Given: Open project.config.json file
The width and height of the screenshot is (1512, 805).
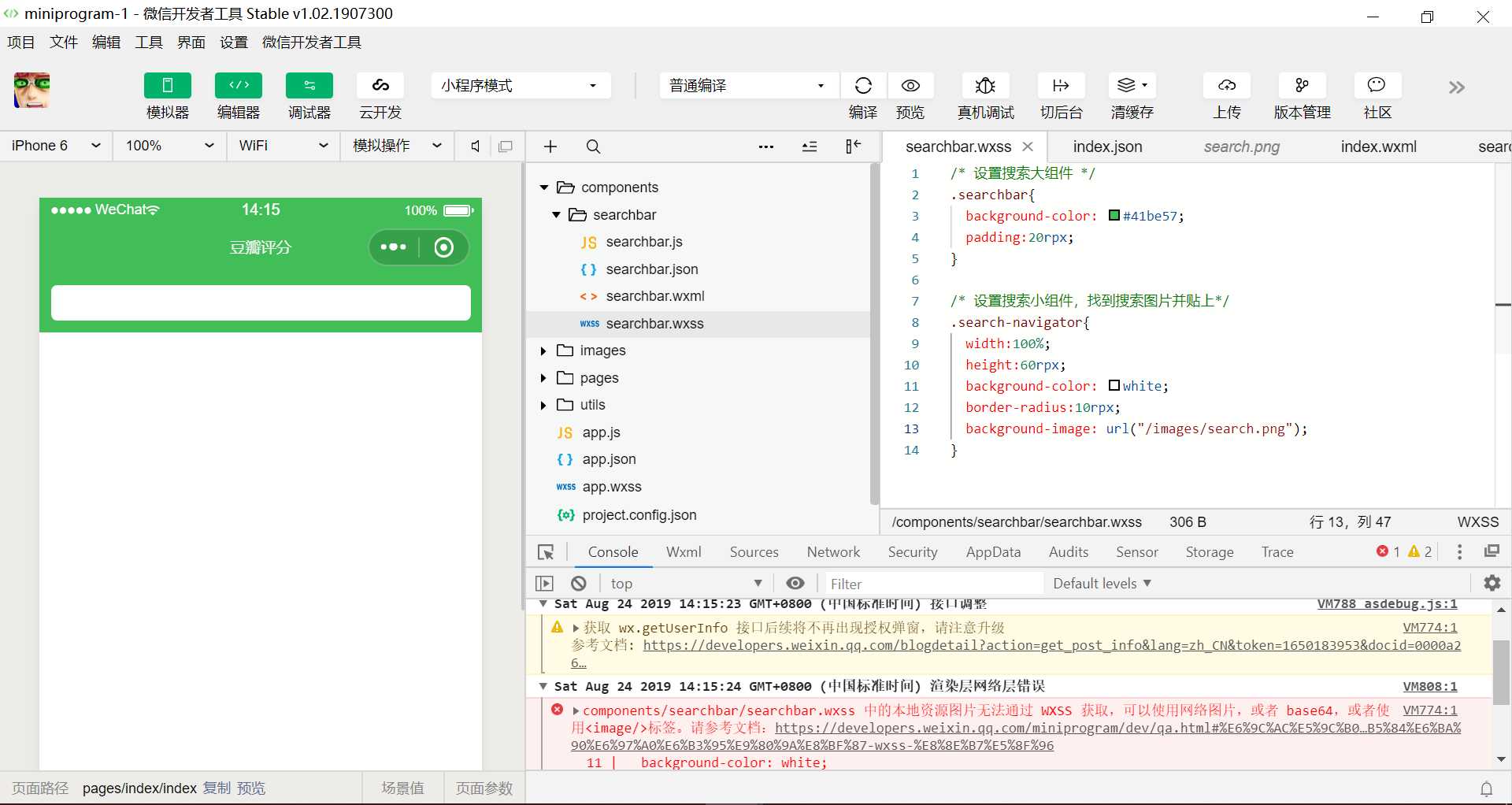Looking at the screenshot, I should [x=639, y=515].
